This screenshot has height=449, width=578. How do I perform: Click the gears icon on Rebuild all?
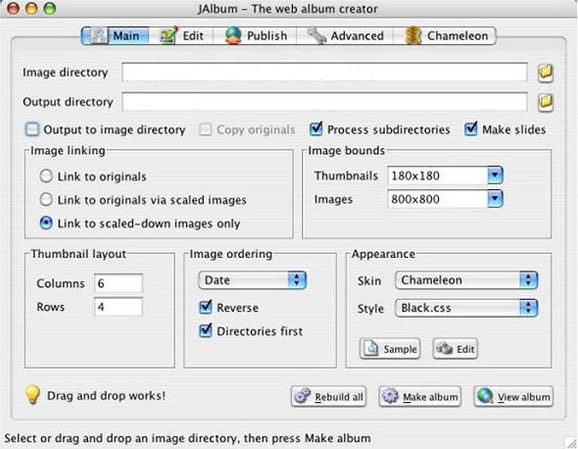(x=303, y=396)
